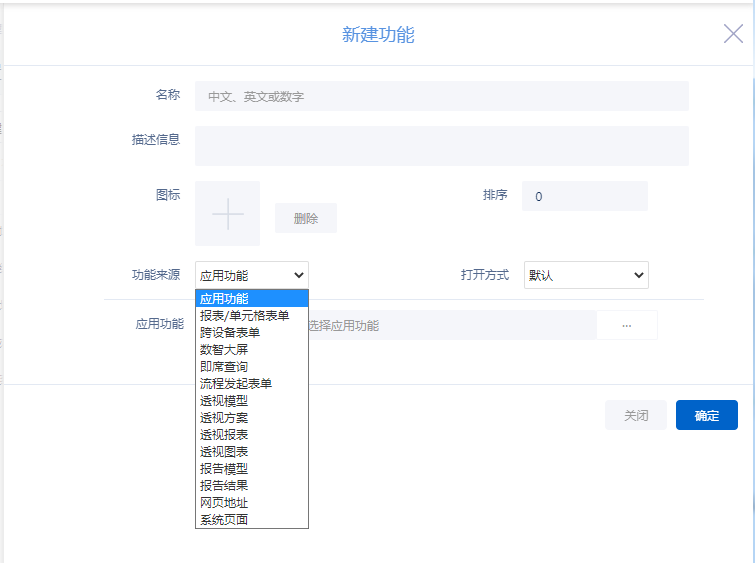Viewport: 755px width, 563px height.
Task: Select 报表/单元格表单 from the list
Action: click(244, 315)
